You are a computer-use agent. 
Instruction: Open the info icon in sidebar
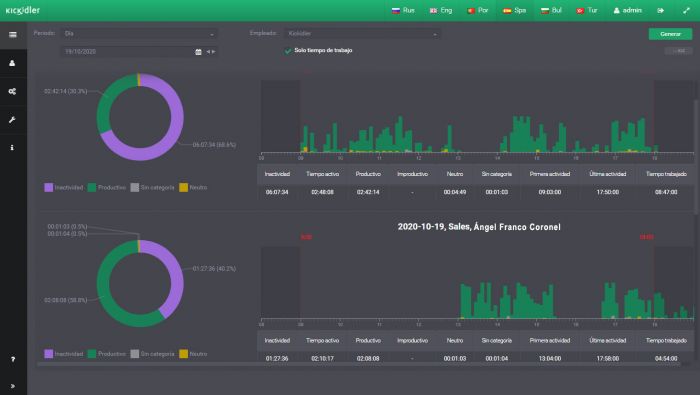click(12, 147)
